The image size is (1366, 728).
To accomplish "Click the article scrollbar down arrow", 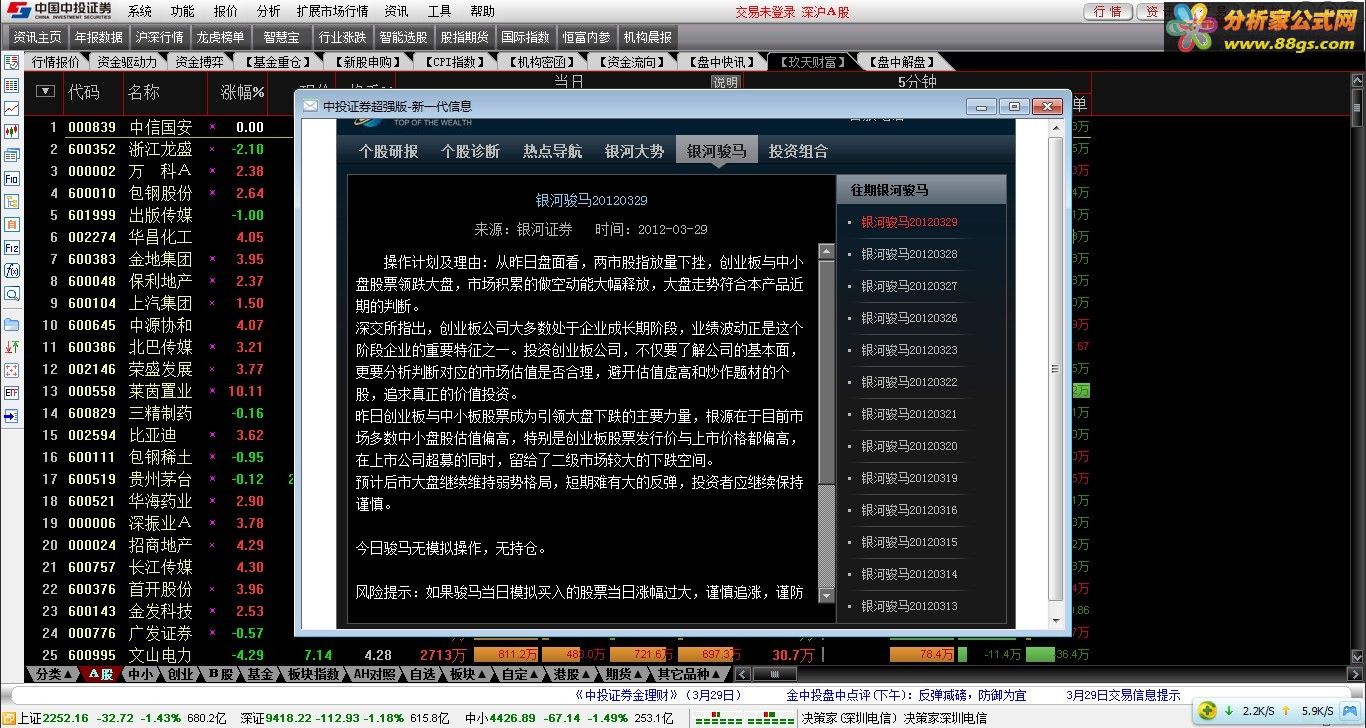I will coord(826,596).
